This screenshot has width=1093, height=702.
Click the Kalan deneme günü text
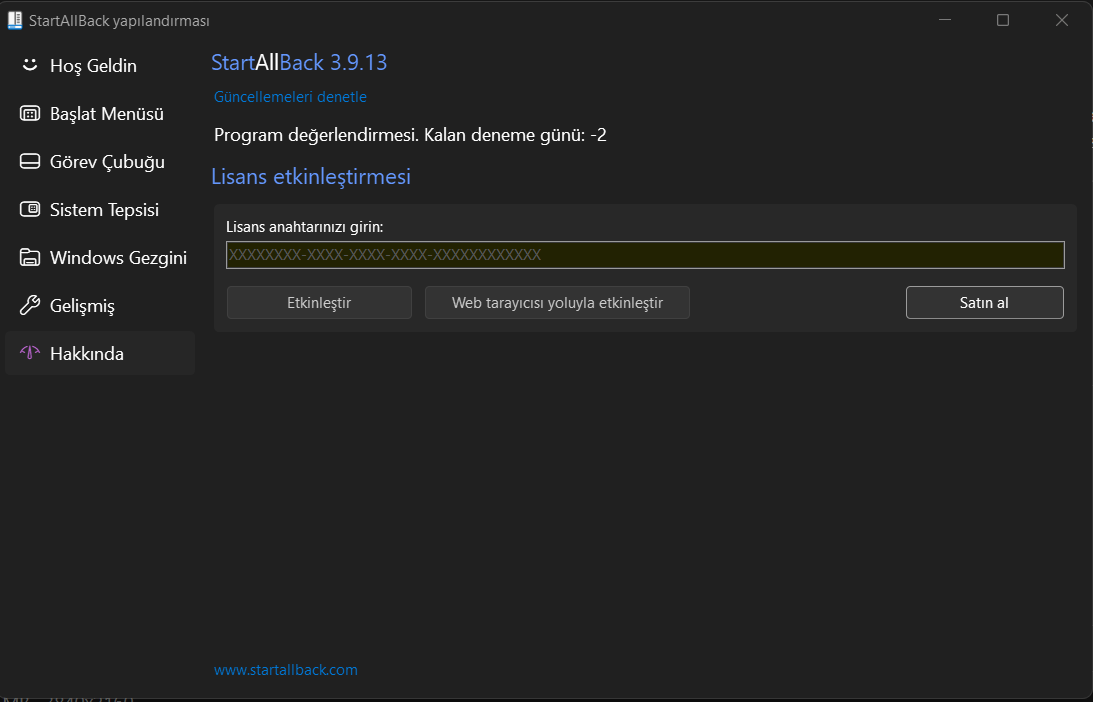[515, 135]
